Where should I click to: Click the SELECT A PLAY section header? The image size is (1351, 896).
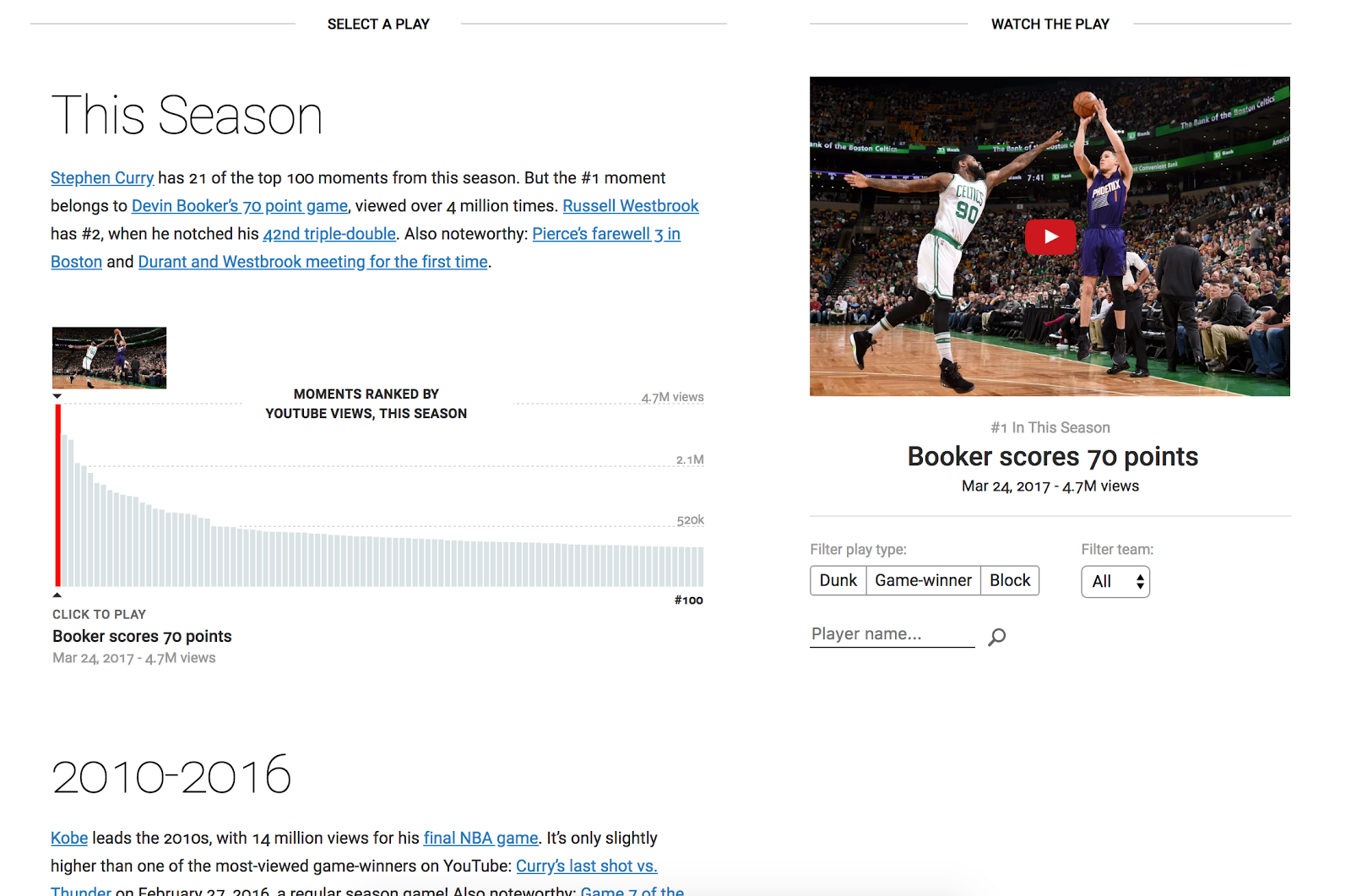click(378, 24)
